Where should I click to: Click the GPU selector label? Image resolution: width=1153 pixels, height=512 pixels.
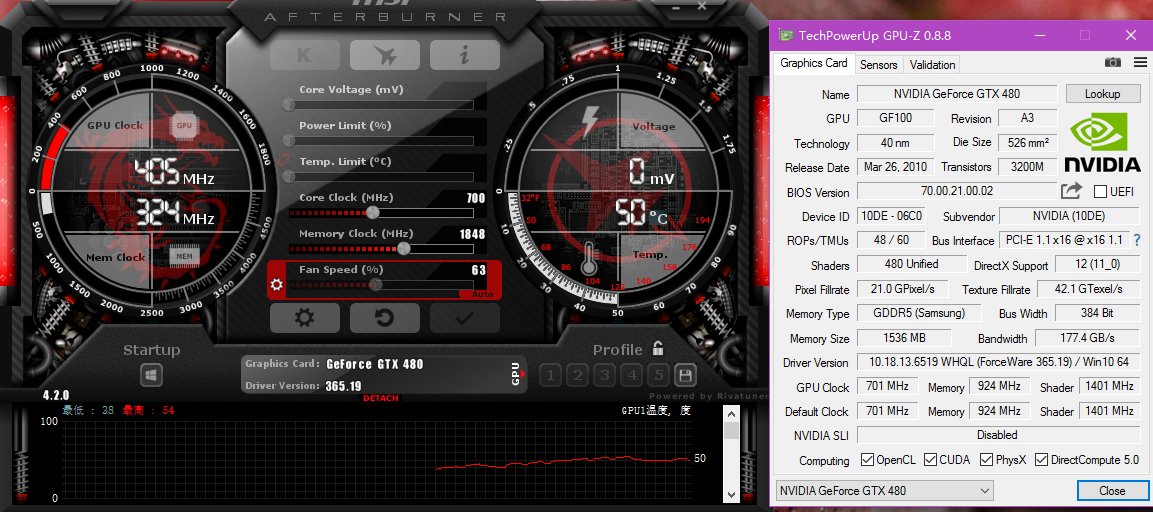click(x=515, y=374)
